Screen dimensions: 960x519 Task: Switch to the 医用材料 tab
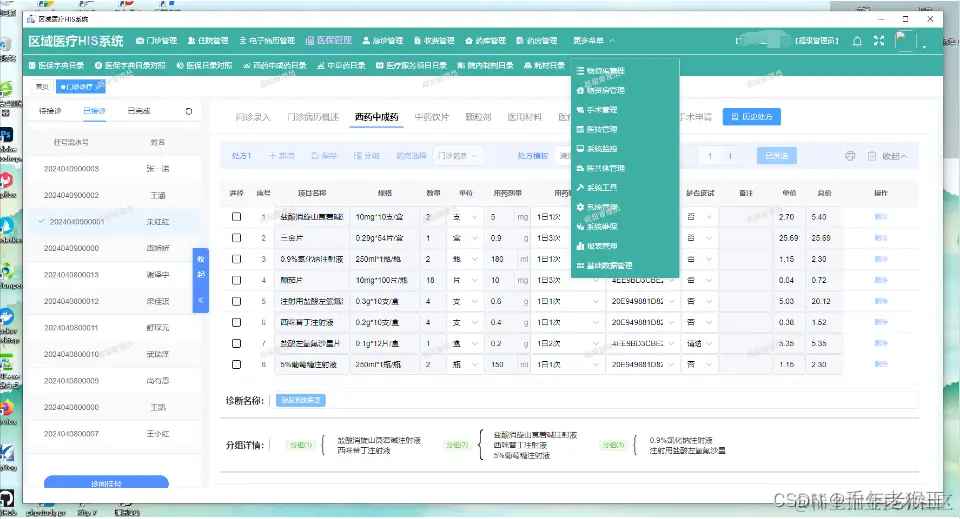tap(525, 117)
